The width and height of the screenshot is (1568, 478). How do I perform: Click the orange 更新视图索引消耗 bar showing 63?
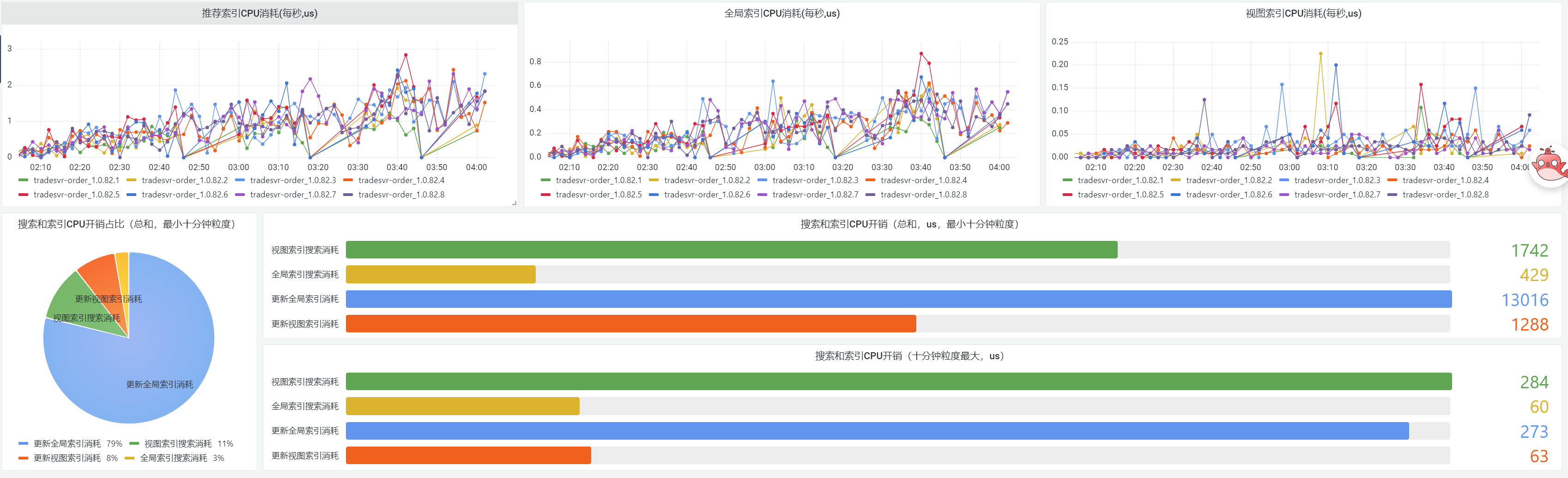[468, 455]
